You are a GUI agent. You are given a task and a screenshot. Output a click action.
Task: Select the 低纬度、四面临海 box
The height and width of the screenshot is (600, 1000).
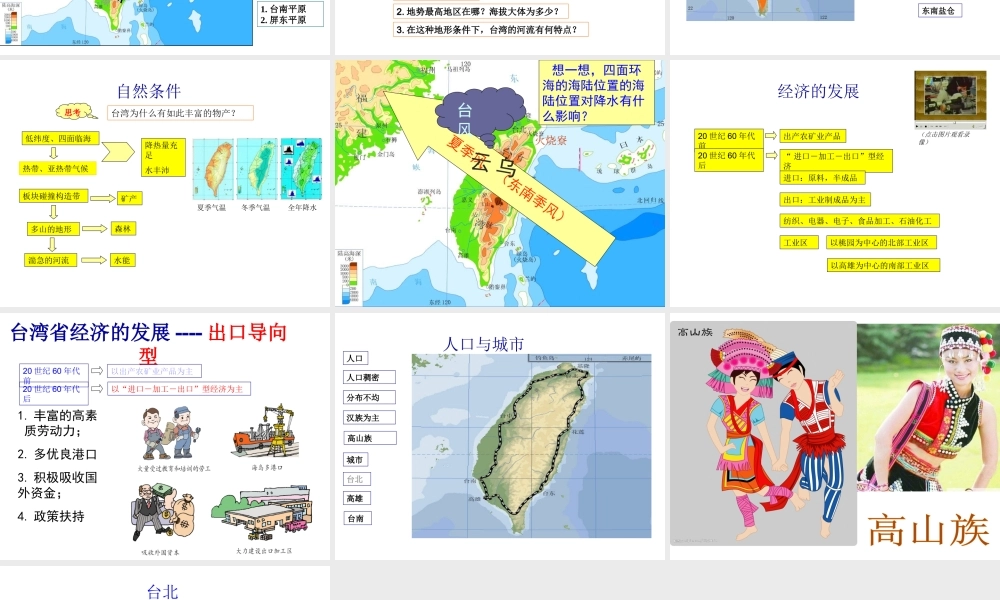click(x=59, y=138)
